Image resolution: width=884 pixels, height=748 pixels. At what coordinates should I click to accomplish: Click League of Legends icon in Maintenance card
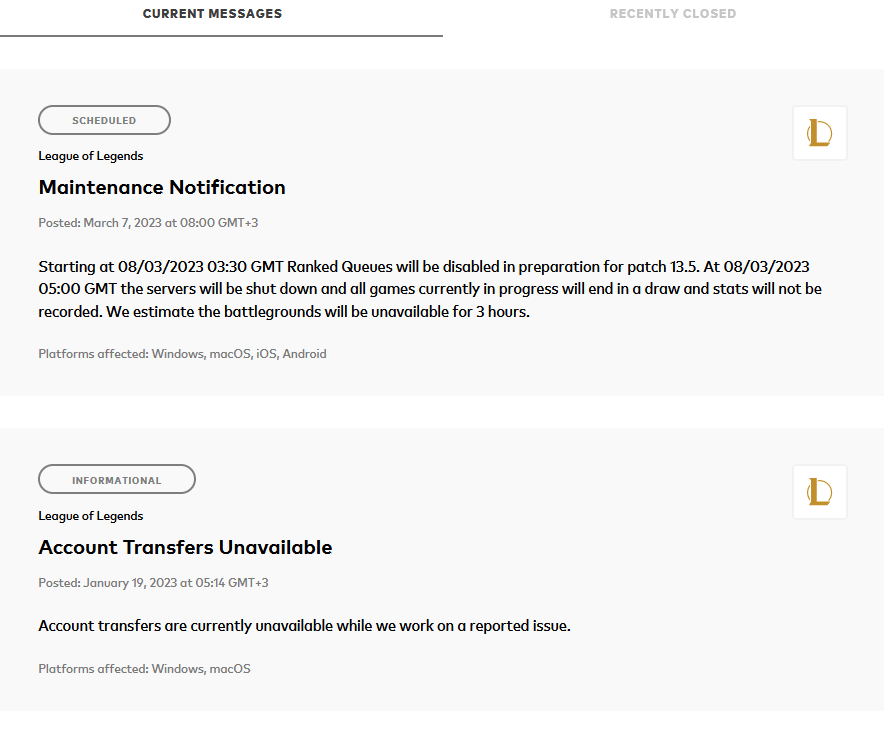(820, 133)
